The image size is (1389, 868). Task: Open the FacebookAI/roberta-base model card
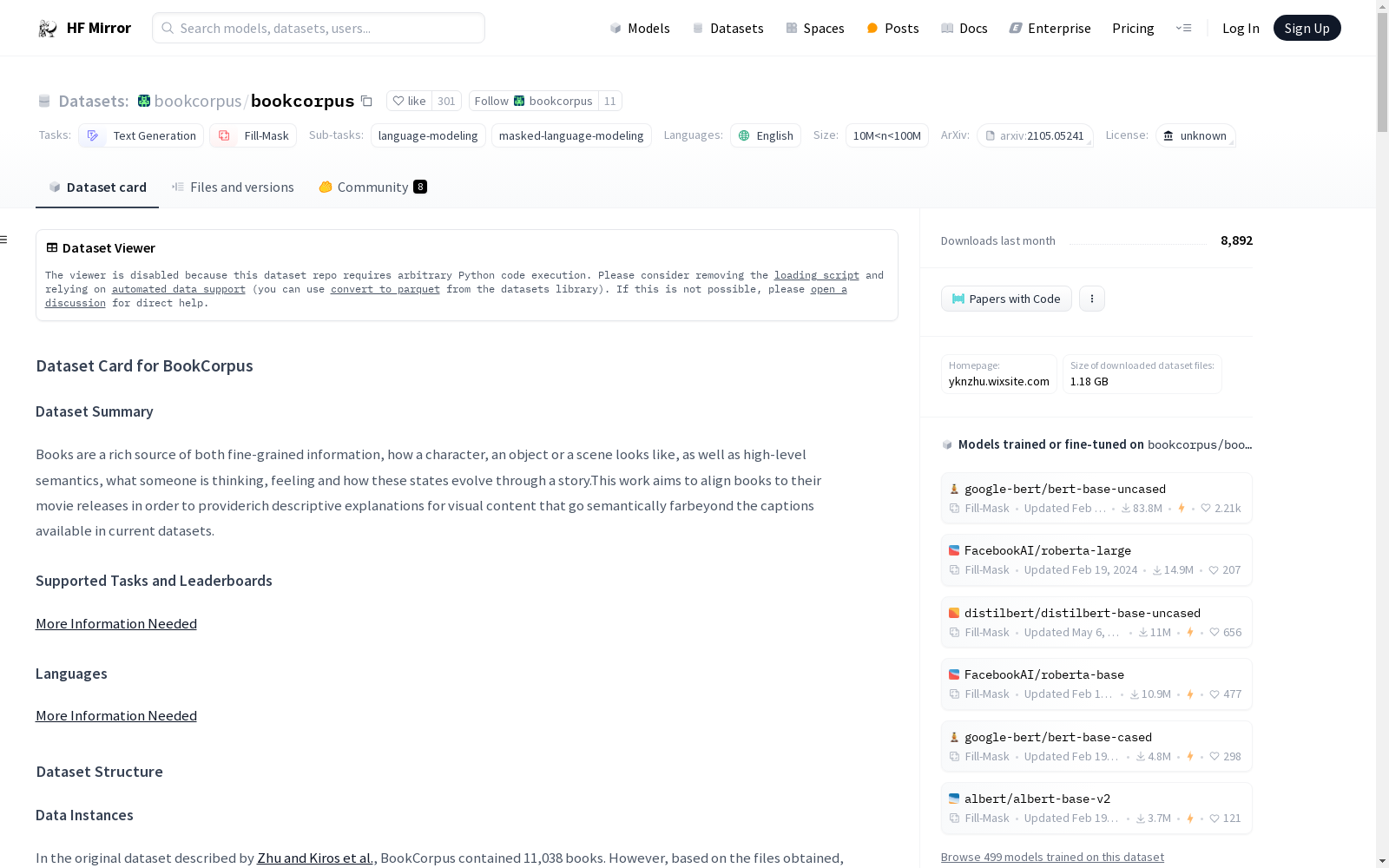click(x=1096, y=684)
